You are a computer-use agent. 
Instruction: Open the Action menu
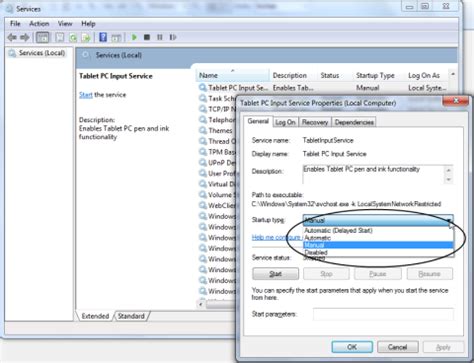[x=39, y=24]
